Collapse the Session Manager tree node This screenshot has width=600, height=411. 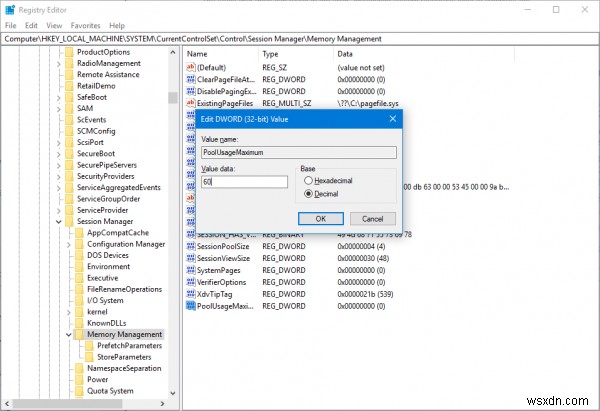click(59, 222)
